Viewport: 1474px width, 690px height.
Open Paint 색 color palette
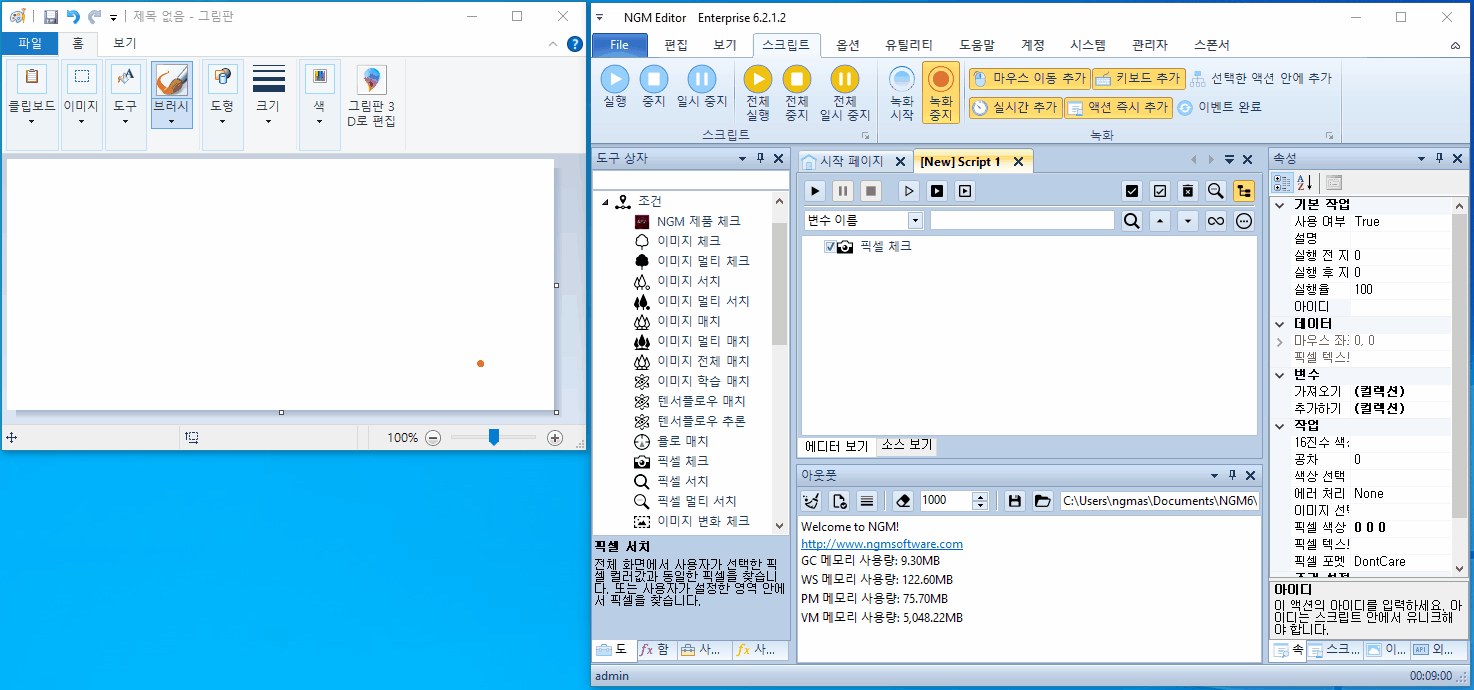[319, 105]
